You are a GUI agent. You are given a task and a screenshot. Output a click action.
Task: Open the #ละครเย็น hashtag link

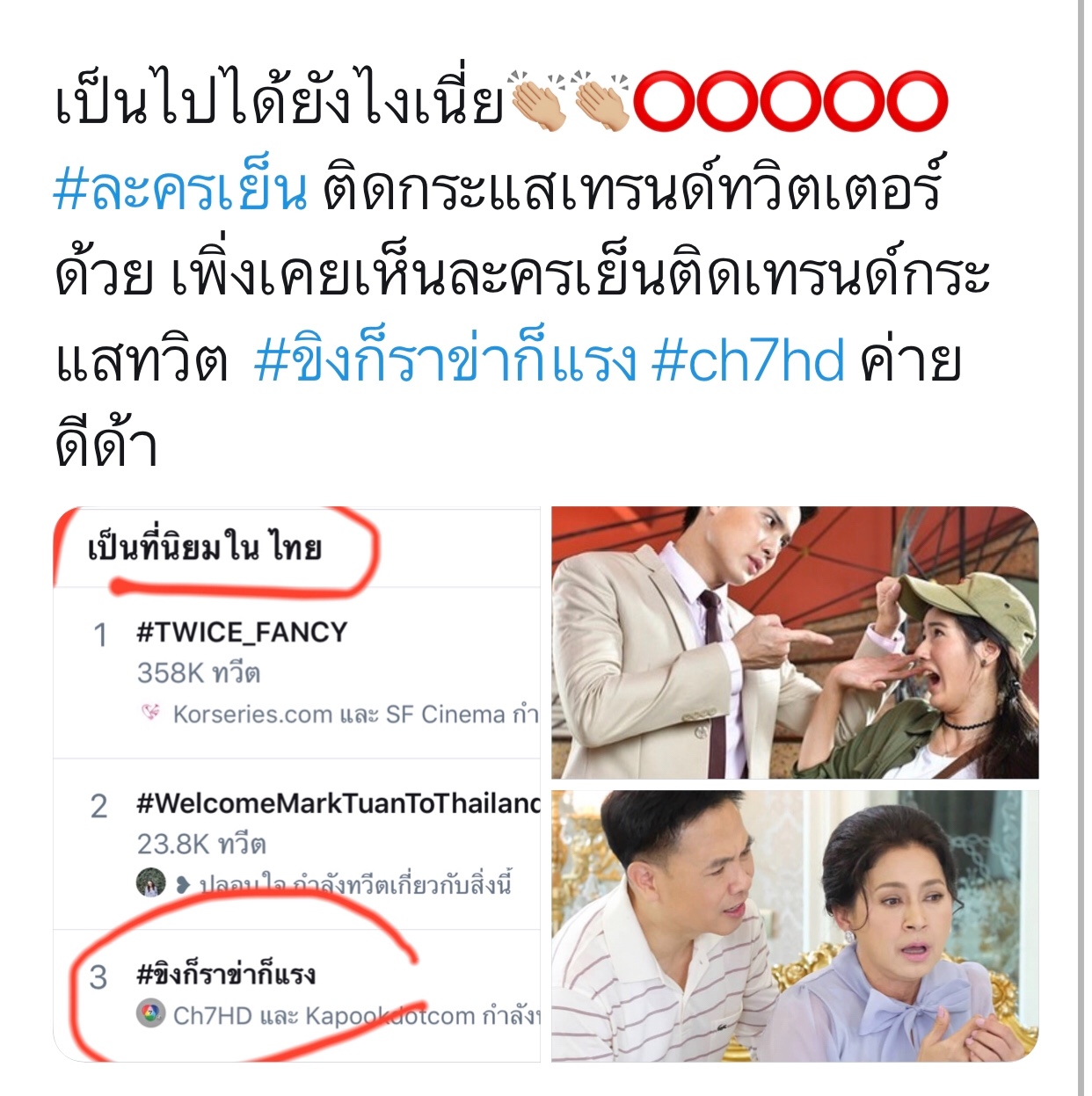[x=180, y=189]
